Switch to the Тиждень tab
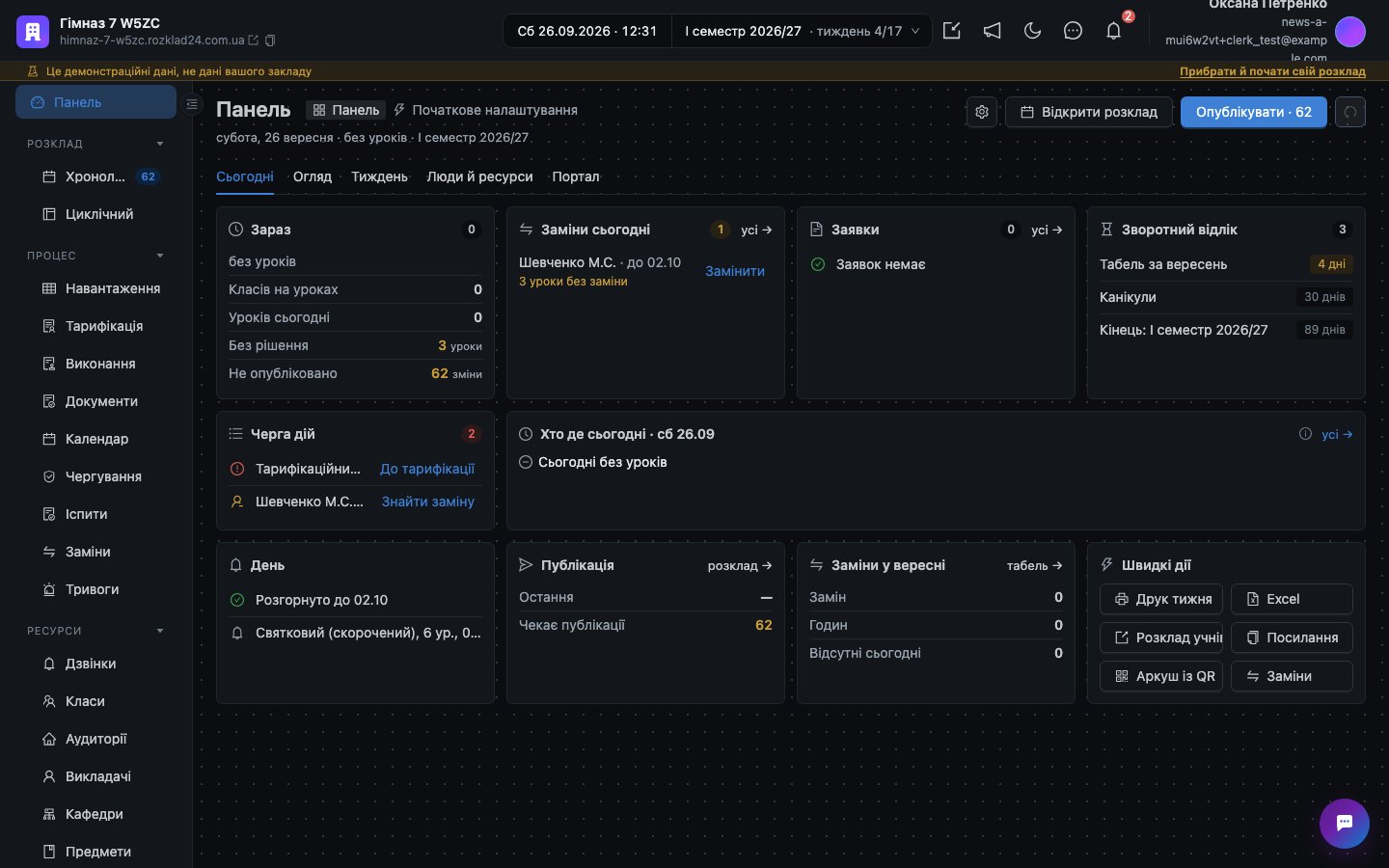 (x=379, y=176)
